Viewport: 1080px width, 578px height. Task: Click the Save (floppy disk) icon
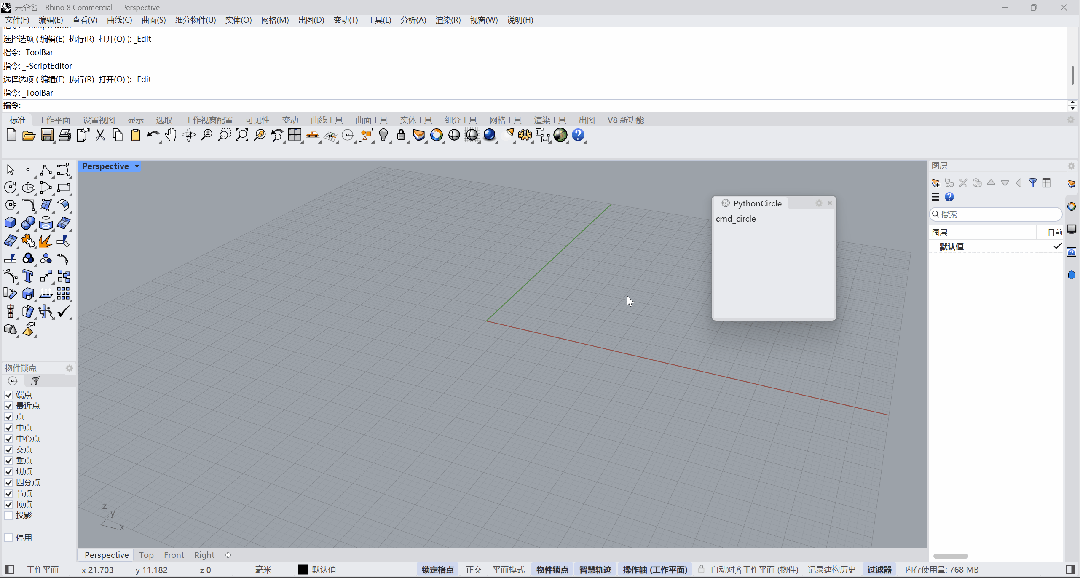[47, 135]
